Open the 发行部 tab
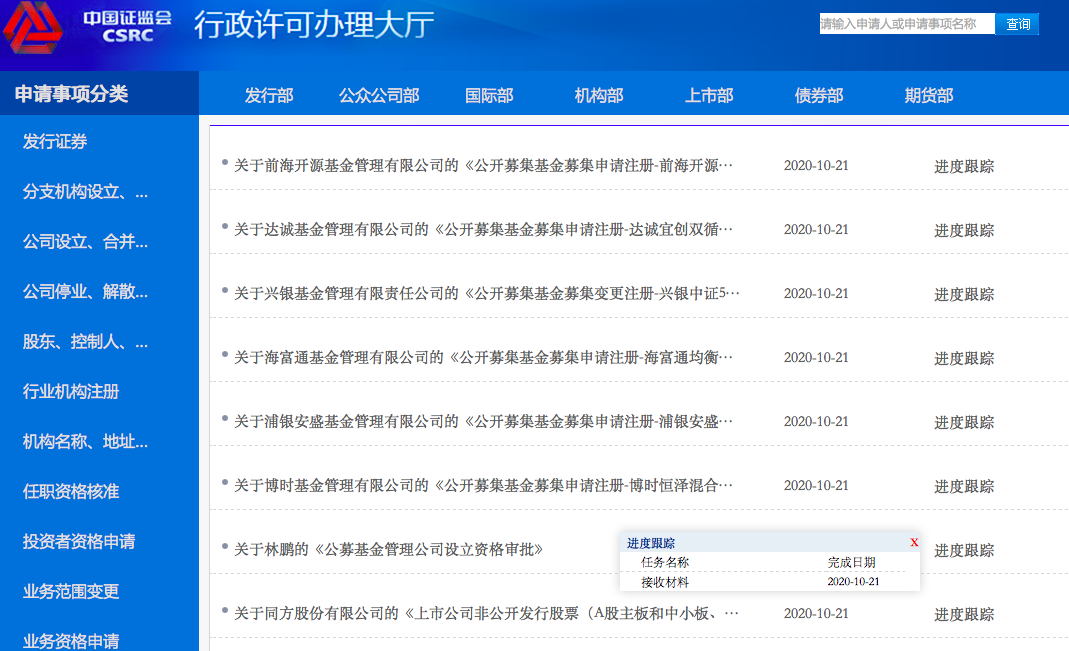 (269, 95)
